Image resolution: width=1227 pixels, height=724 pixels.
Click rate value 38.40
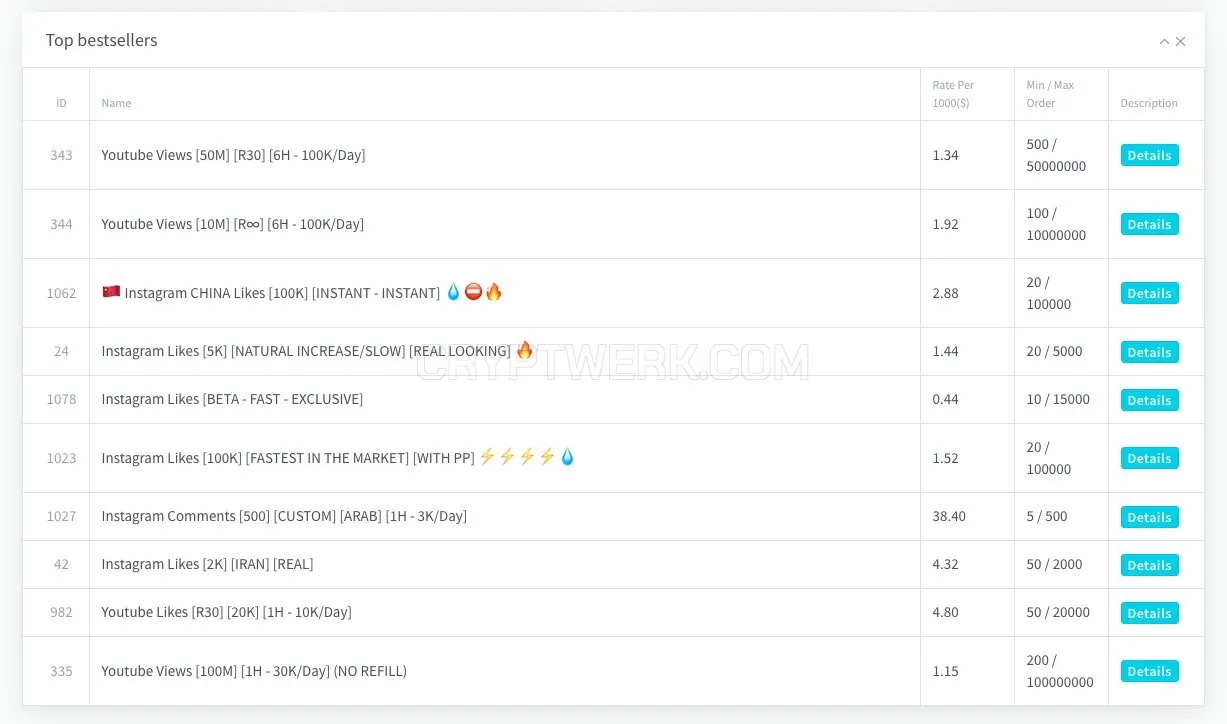tap(949, 516)
